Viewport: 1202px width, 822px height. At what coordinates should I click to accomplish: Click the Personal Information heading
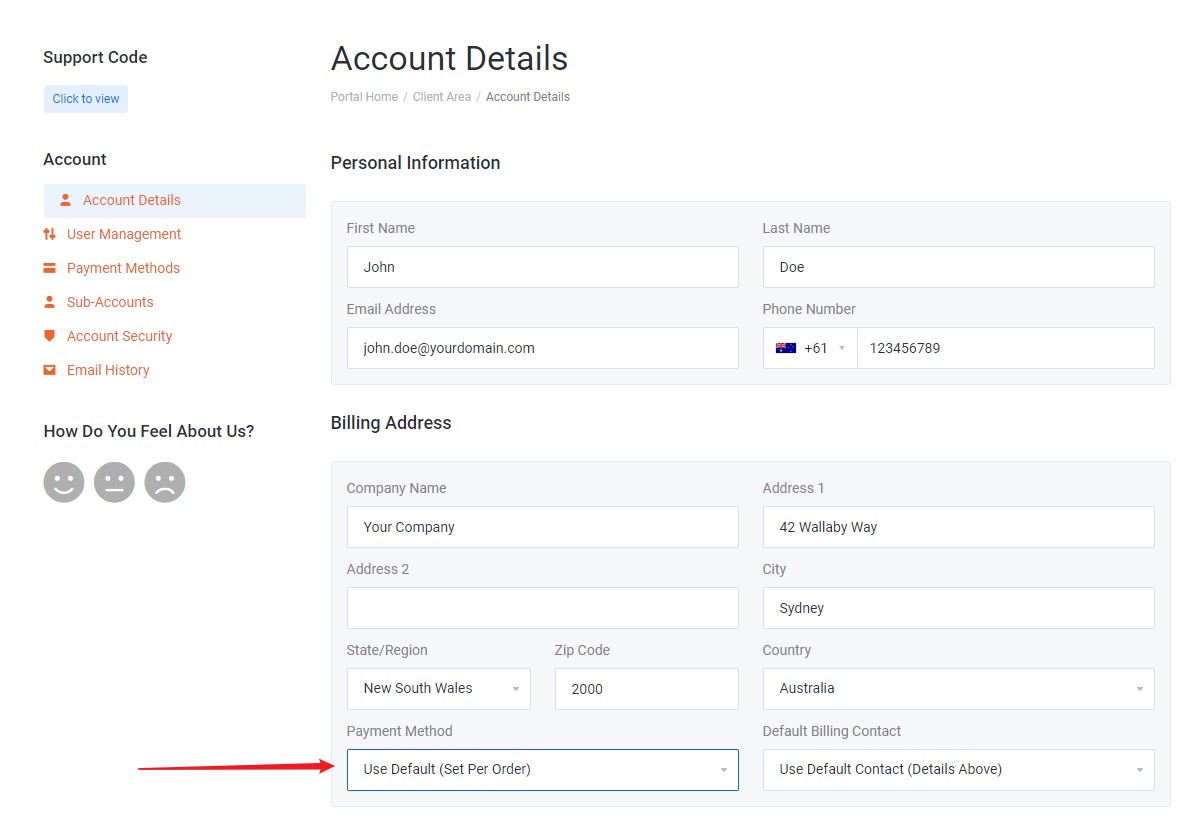[x=416, y=163]
